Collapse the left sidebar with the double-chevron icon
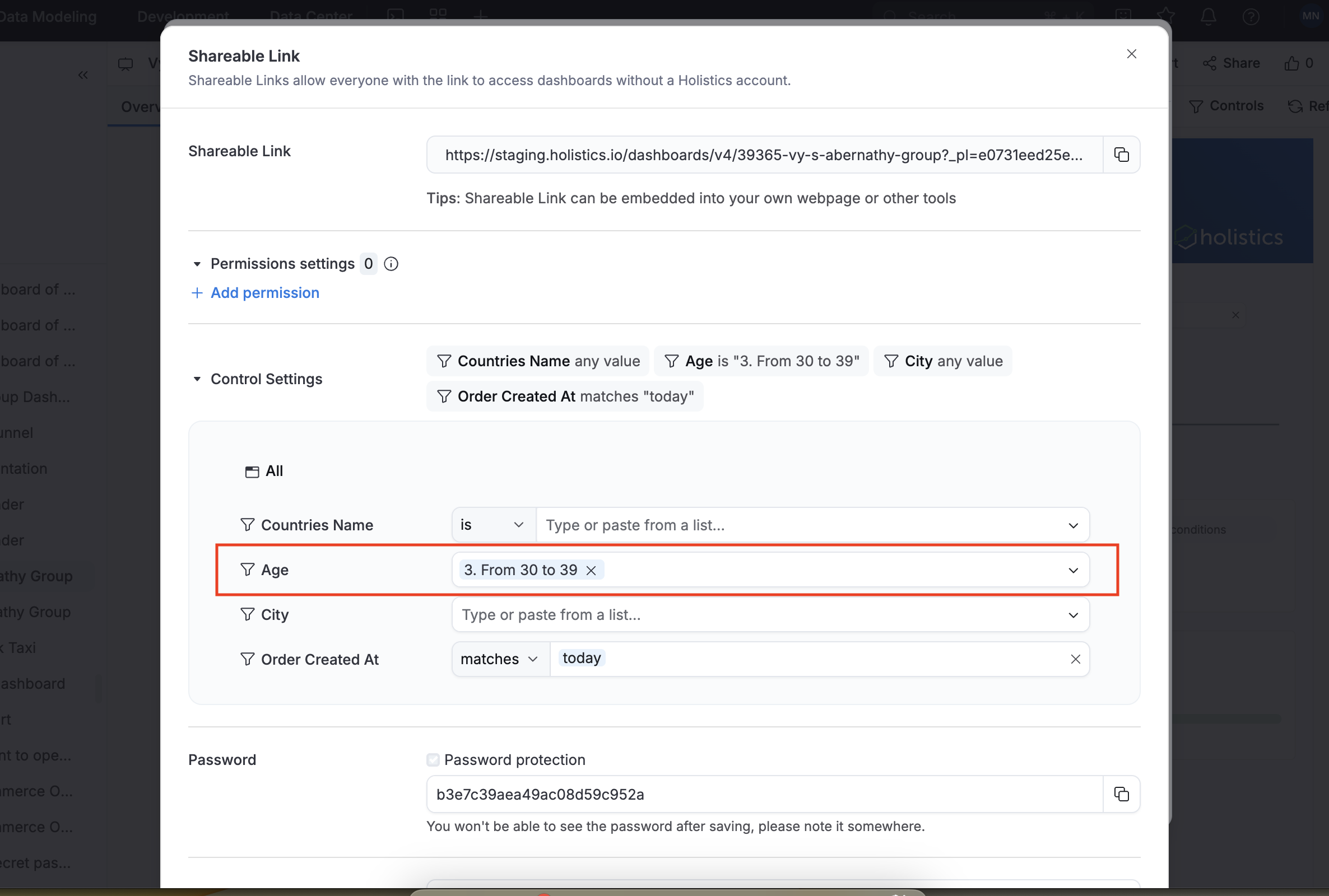1329x896 pixels. click(83, 75)
